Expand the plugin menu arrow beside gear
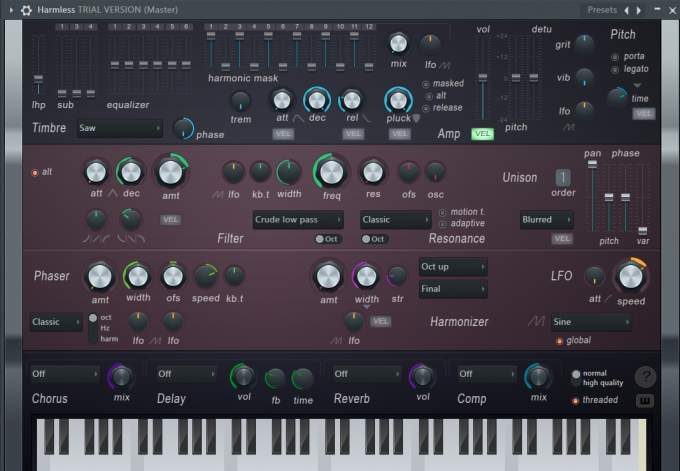680x471 pixels. pos(11,10)
